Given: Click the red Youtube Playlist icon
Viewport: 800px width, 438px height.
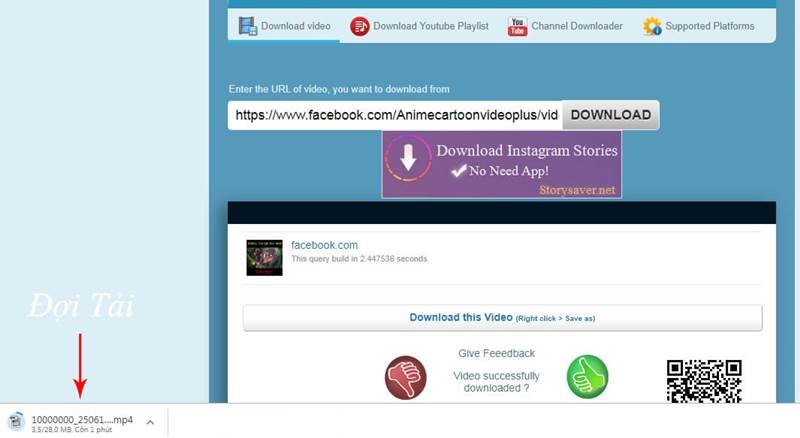Looking at the screenshot, I should [360, 26].
